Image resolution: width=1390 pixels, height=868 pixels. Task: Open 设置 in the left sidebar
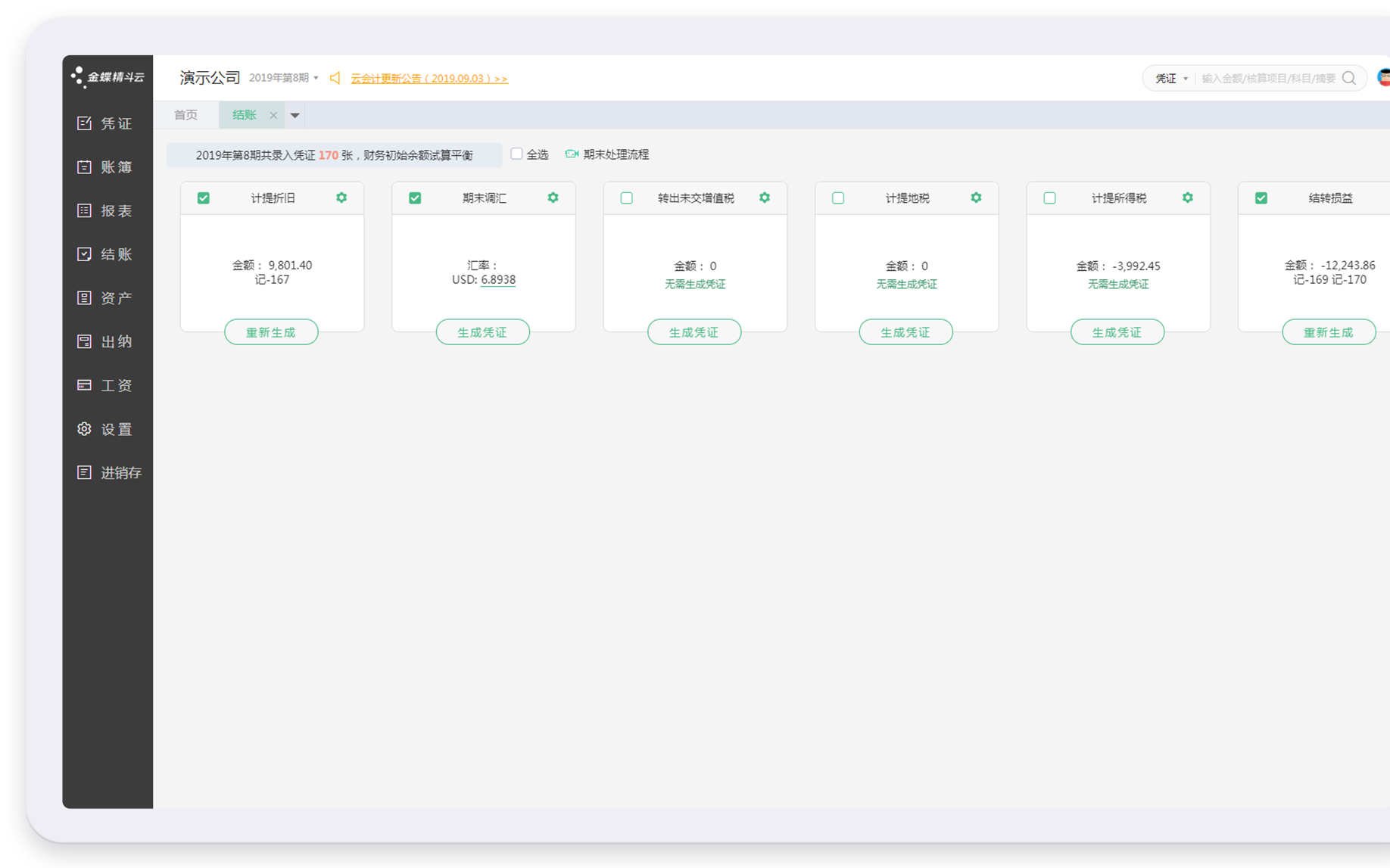(x=107, y=429)
